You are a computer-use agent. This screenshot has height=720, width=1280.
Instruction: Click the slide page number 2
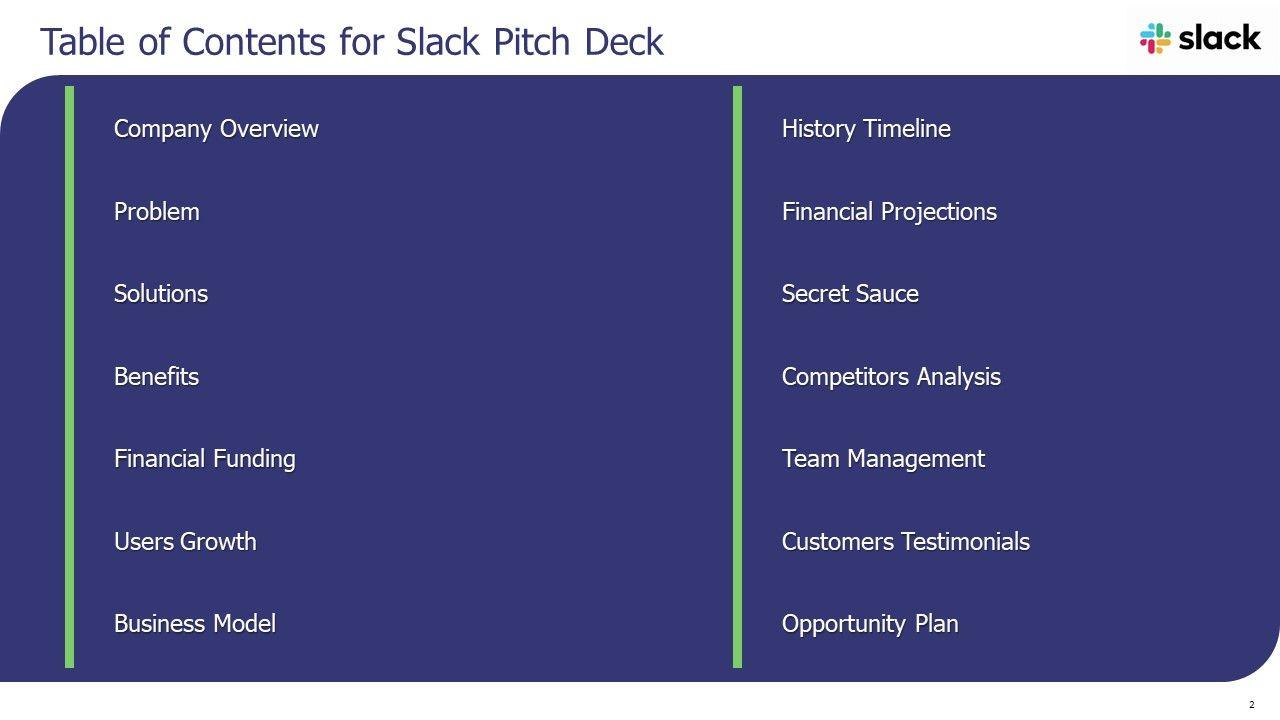pos(1251,705)
